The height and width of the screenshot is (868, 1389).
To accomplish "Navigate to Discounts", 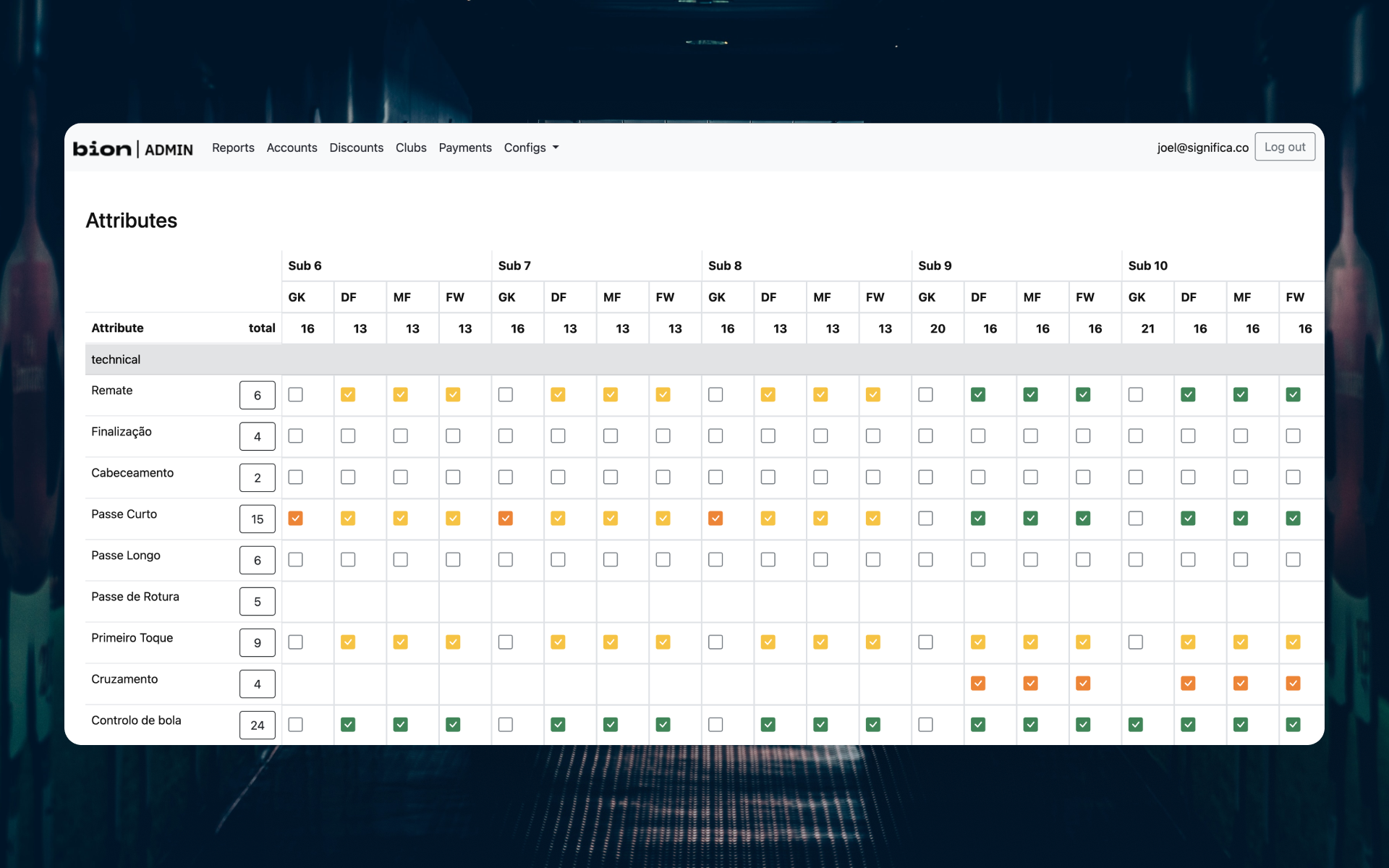I will tap(356, 148).
